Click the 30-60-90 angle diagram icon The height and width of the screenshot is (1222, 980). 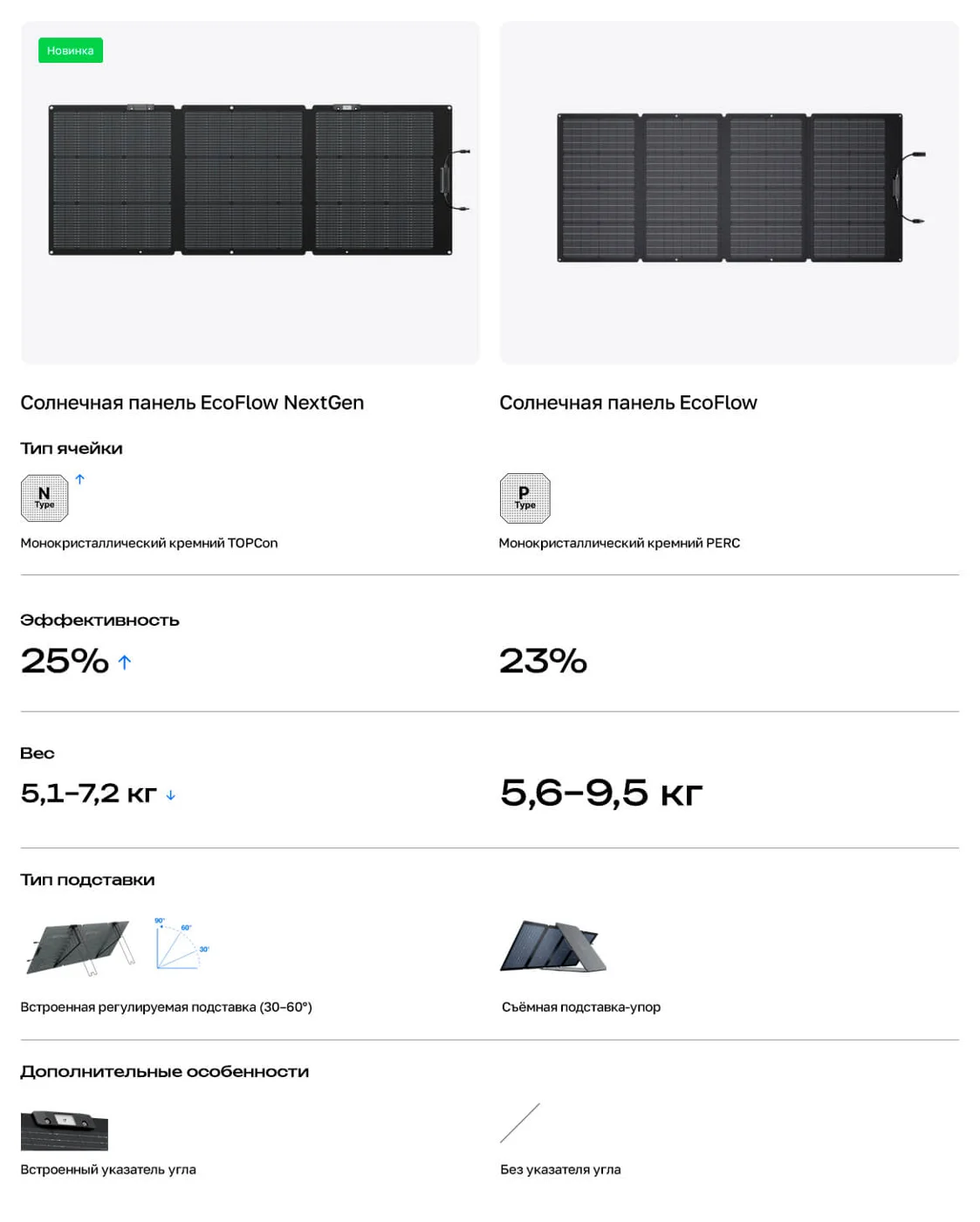coord(182,944)
